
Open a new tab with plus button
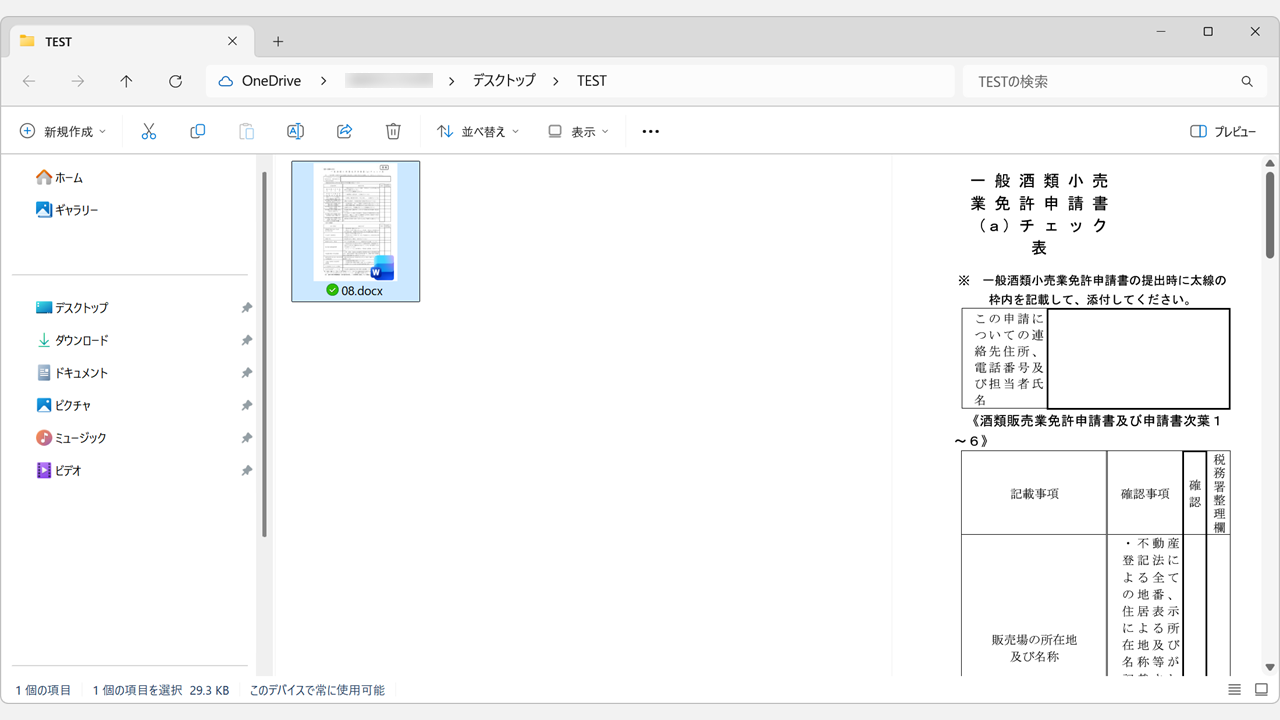pyautogui.click(x=278, y=42)
